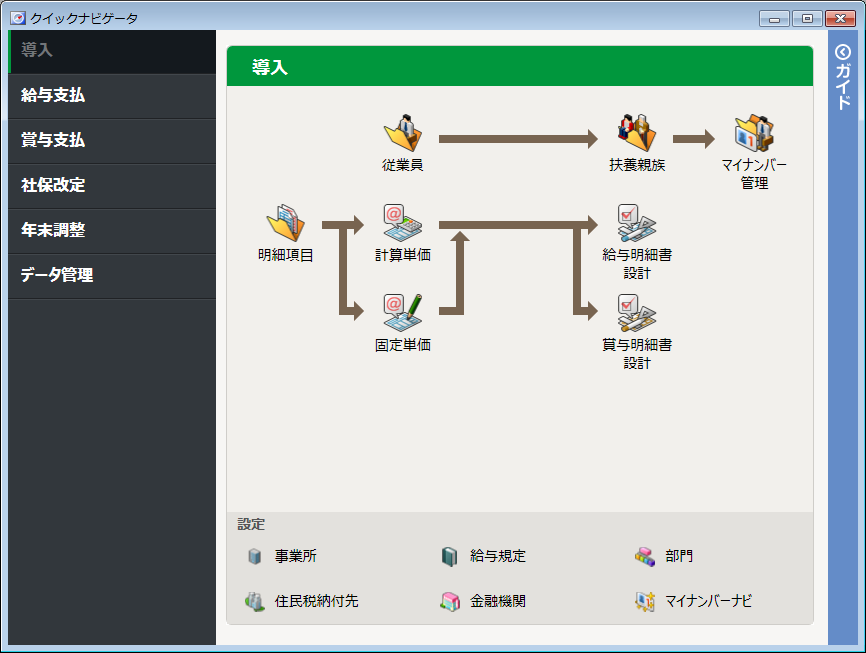Select 社保改定 in the sidebar
This screenshot has height=653, width=866.
[112, 186]
